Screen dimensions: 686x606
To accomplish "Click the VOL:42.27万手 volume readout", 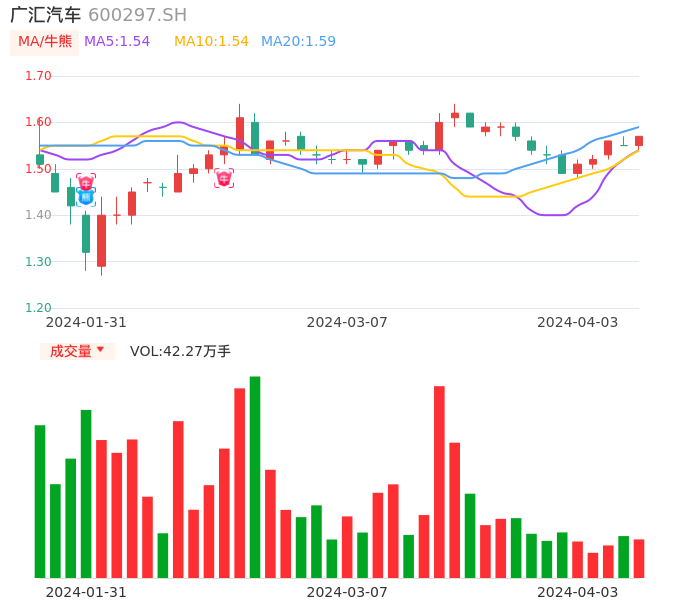I will (180, 351).
